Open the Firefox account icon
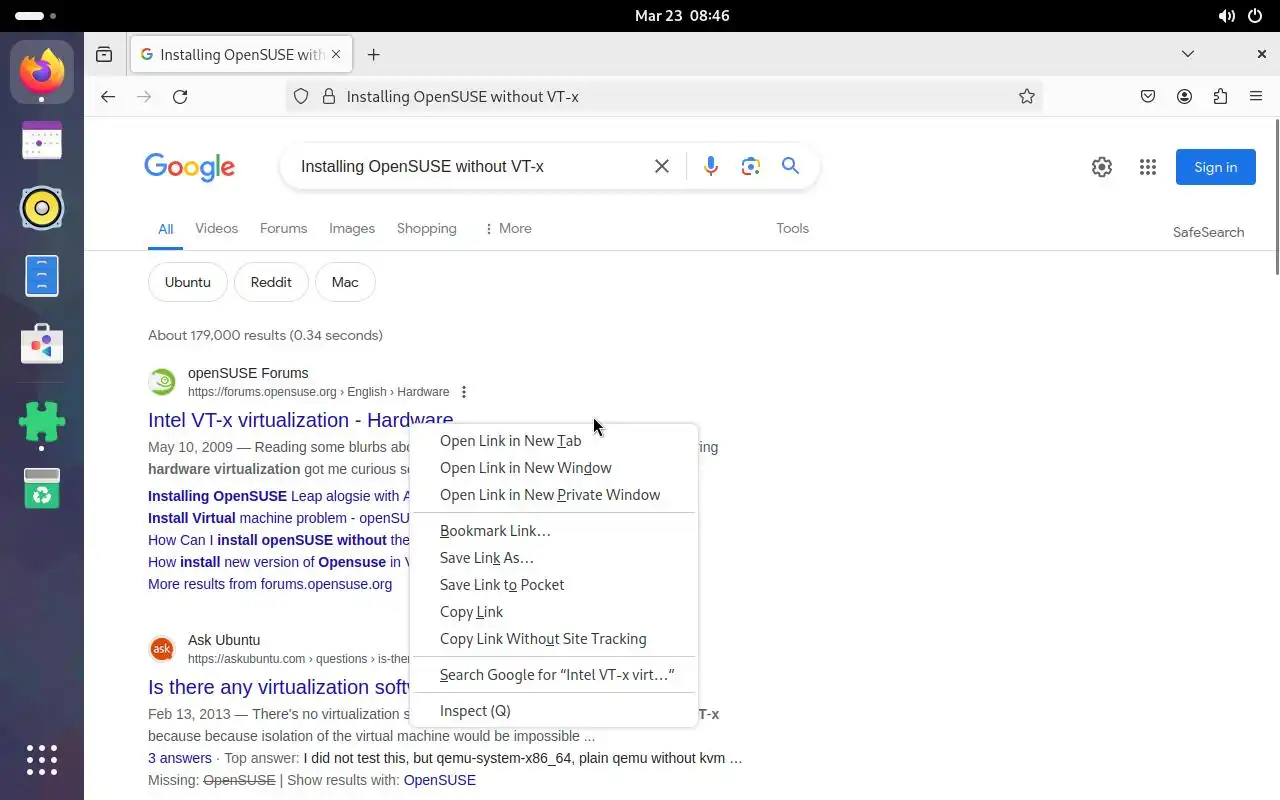The height and width of the screenshot is (800, 1280). (1184, 97)
